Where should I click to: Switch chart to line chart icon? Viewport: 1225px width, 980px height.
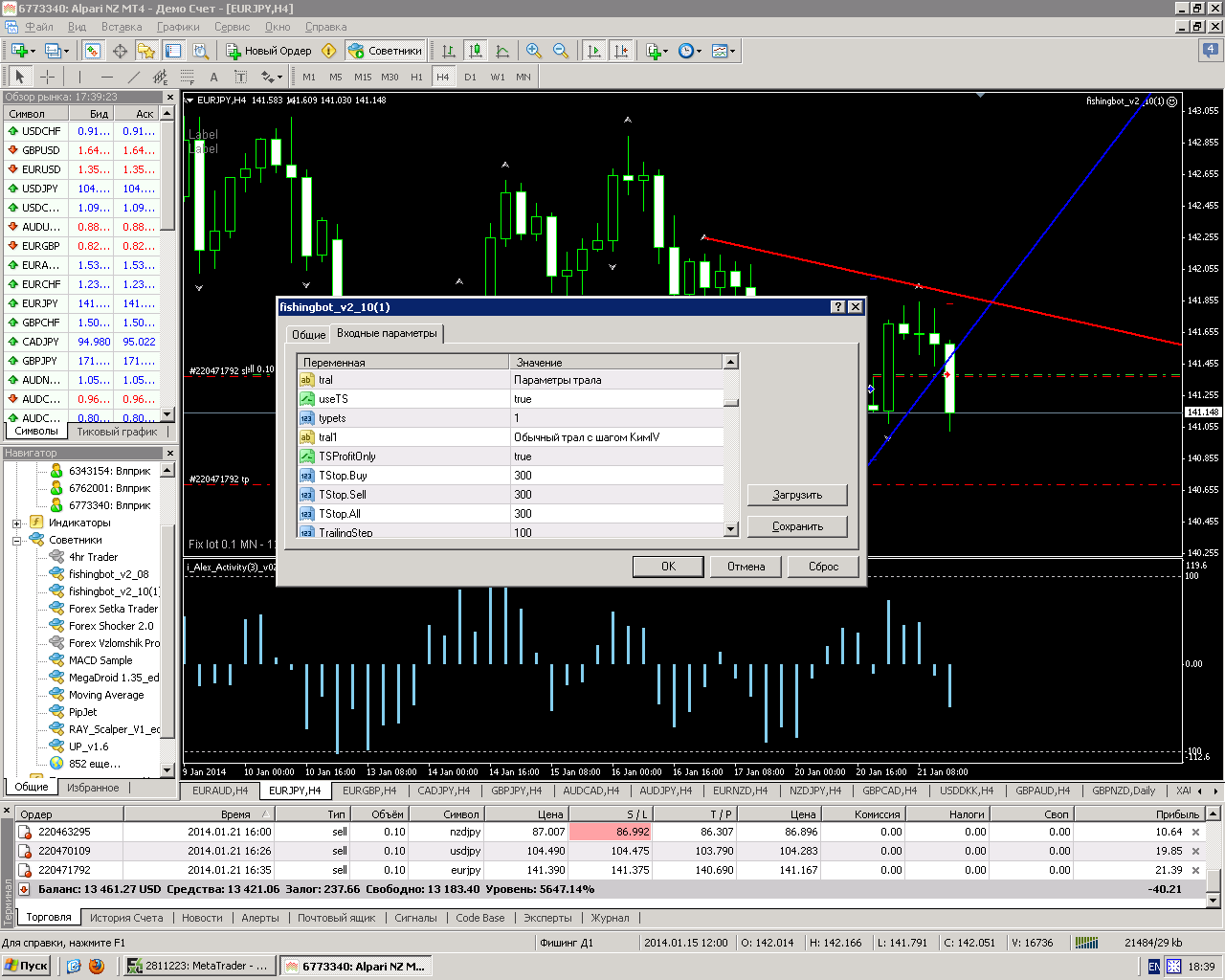click(502, 51)
